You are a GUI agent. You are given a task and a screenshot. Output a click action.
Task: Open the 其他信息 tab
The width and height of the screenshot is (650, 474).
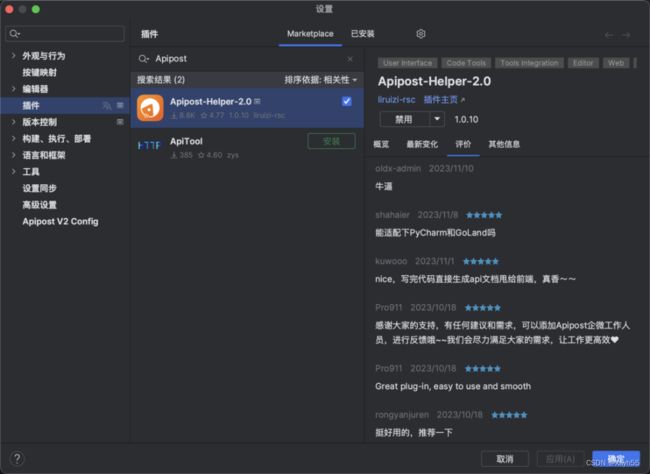pos(504,144)
